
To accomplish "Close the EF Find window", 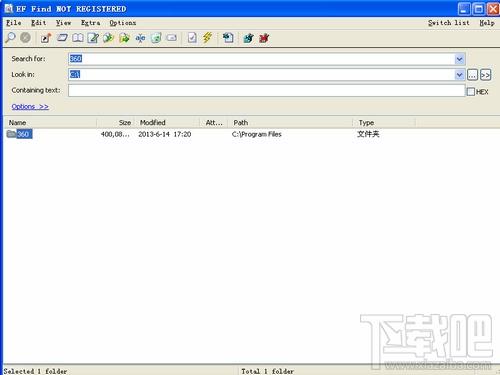I will (493, 9).
